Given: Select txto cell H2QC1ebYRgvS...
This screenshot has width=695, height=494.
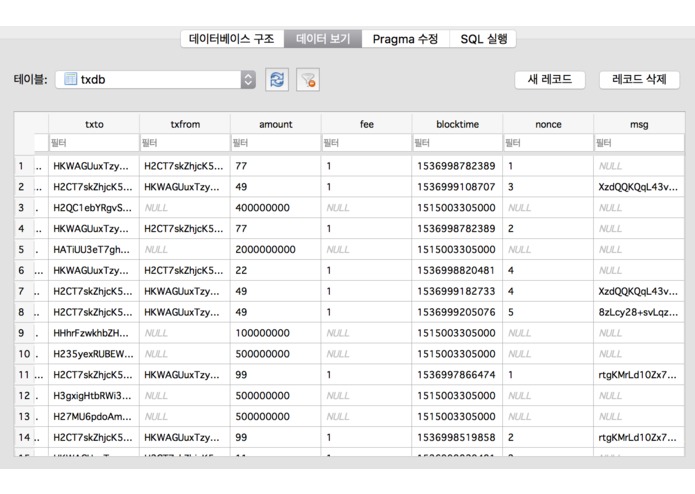Looking at the screenshot, I should point(94,208).
